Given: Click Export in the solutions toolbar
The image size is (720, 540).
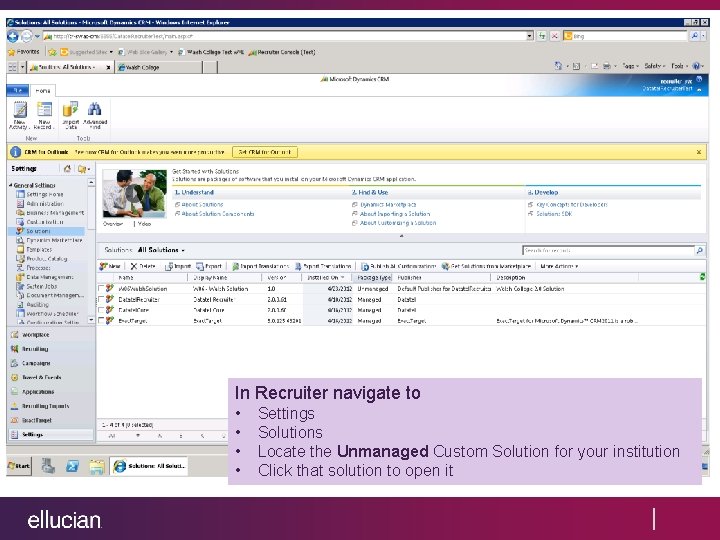Looking at the screenshot, I should click(x=209, y=266).
